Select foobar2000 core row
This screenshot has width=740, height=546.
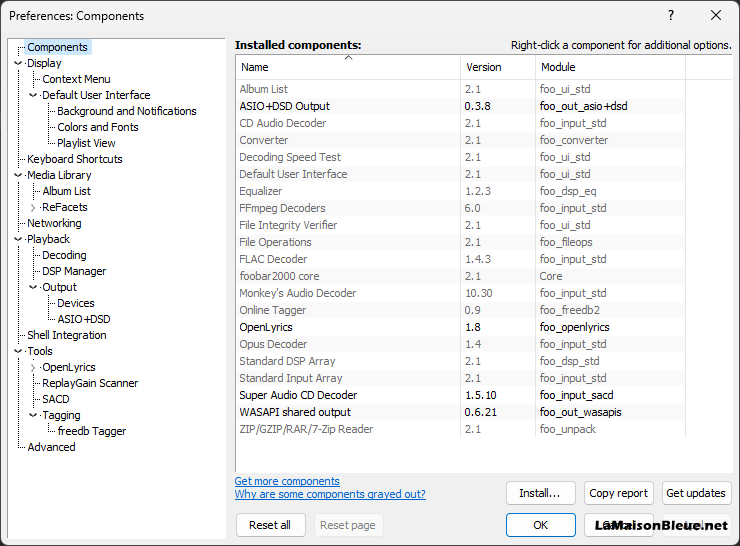coord(461,276)
